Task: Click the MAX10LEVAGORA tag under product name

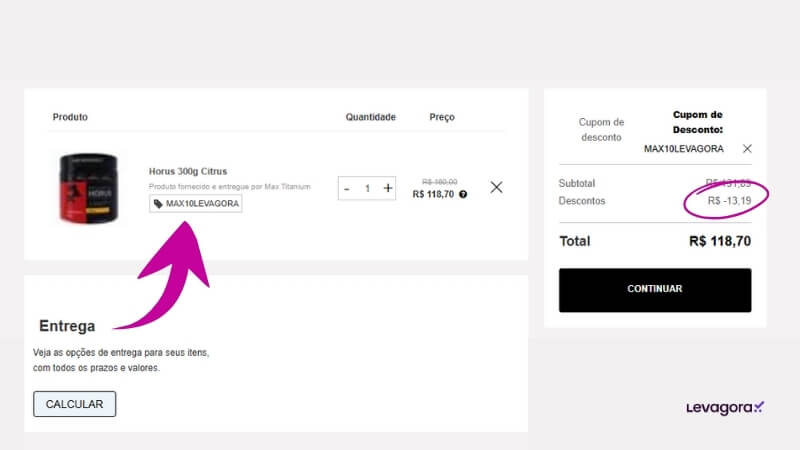Action: [195, 204]
